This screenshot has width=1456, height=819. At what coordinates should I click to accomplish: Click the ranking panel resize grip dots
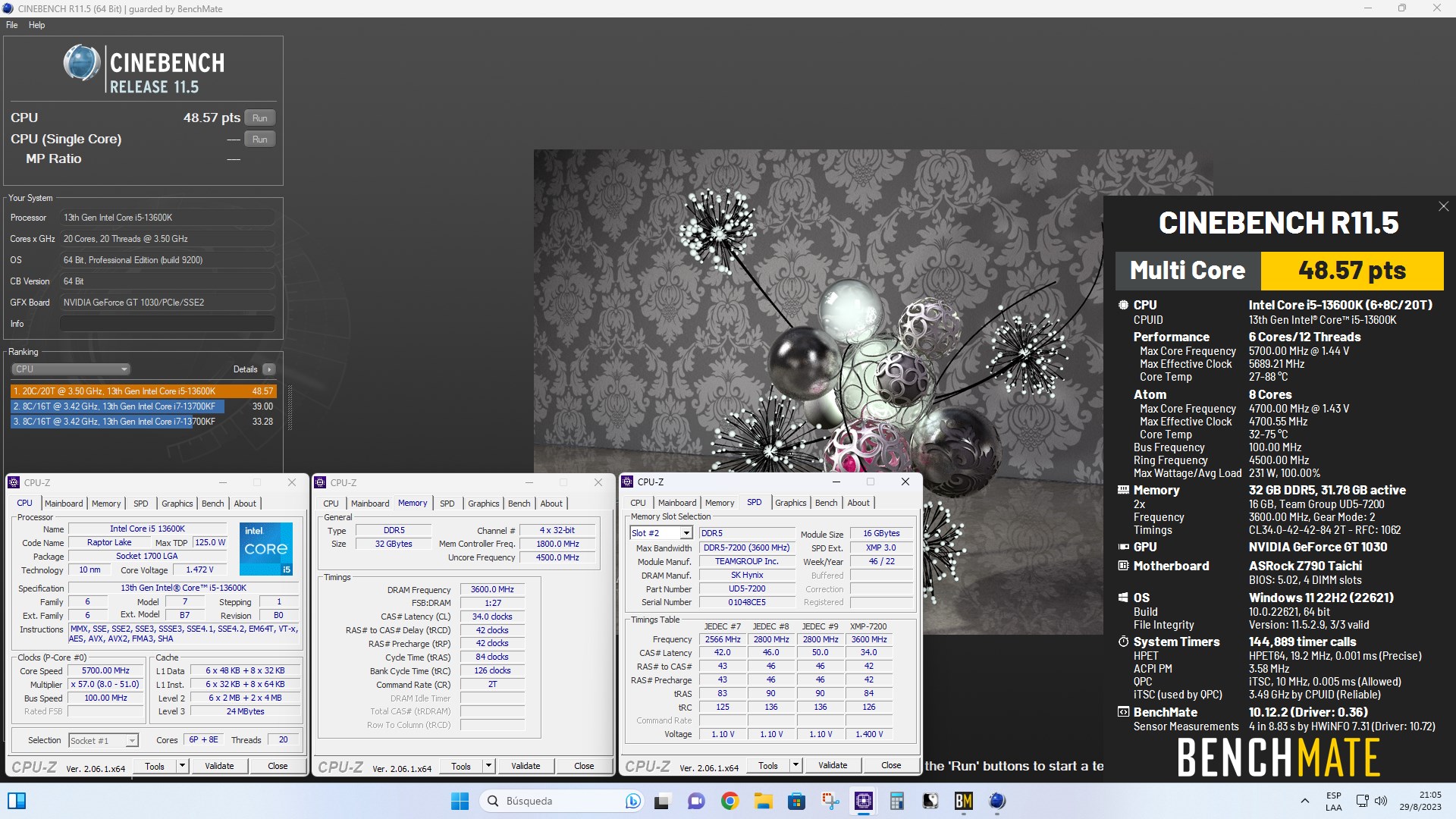pos(290,408)
